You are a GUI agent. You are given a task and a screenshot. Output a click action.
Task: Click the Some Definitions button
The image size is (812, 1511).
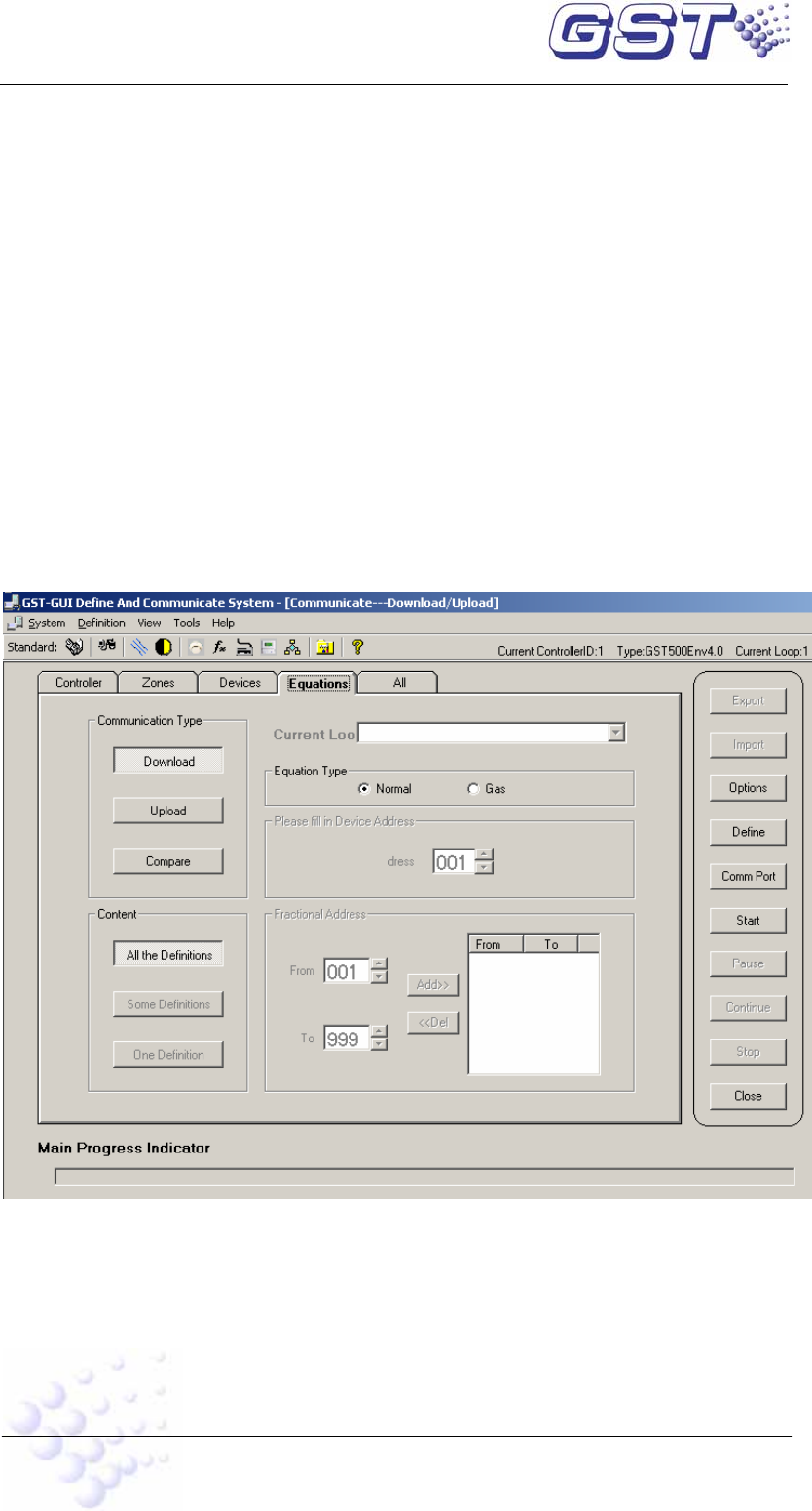click(168, 1003)
